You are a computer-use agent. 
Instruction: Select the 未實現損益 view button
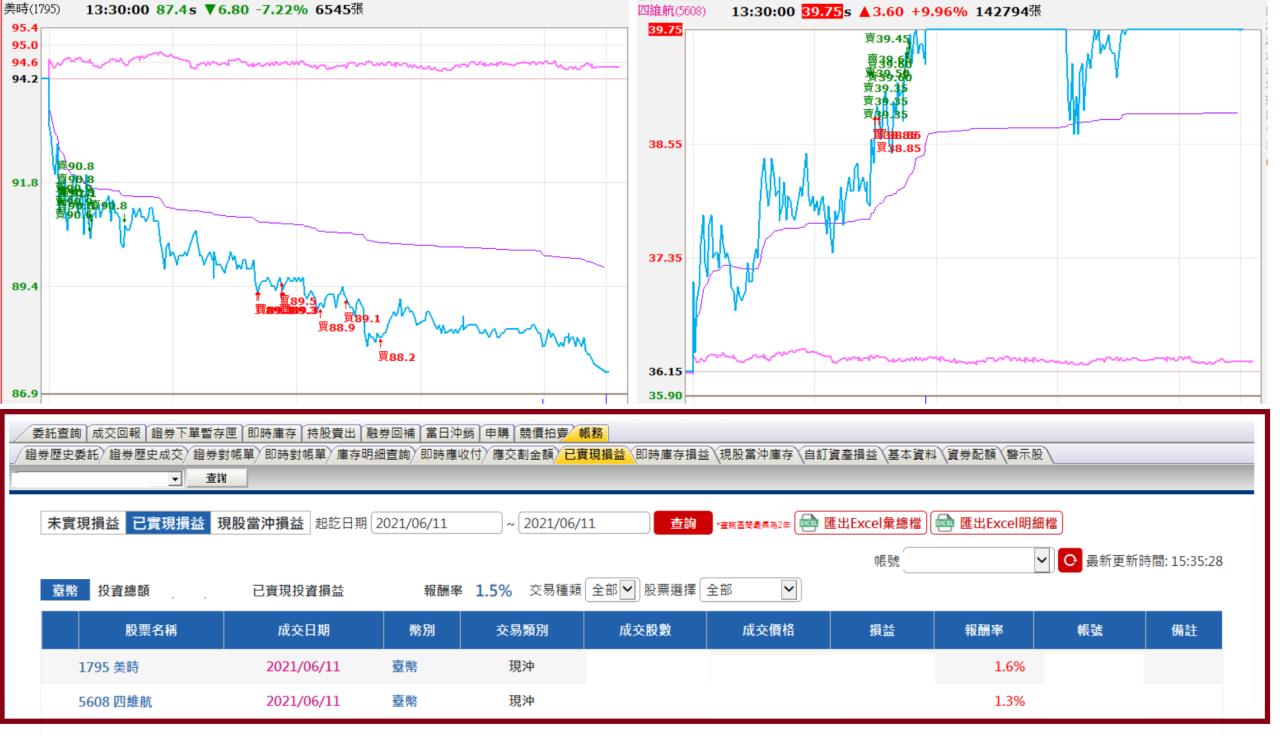tap(83, 523)
